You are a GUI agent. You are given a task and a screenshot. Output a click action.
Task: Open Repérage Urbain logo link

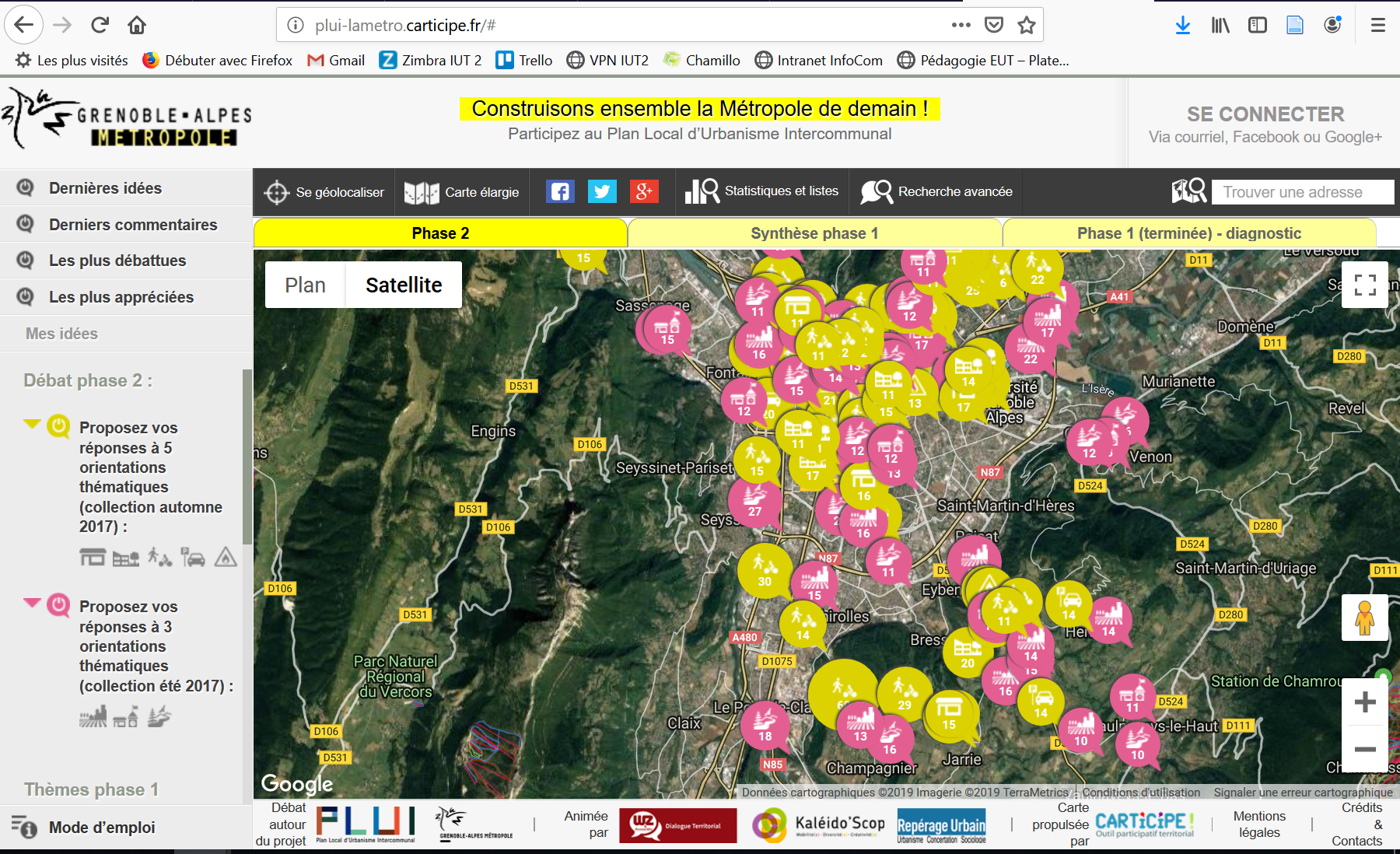click(941, 826)
